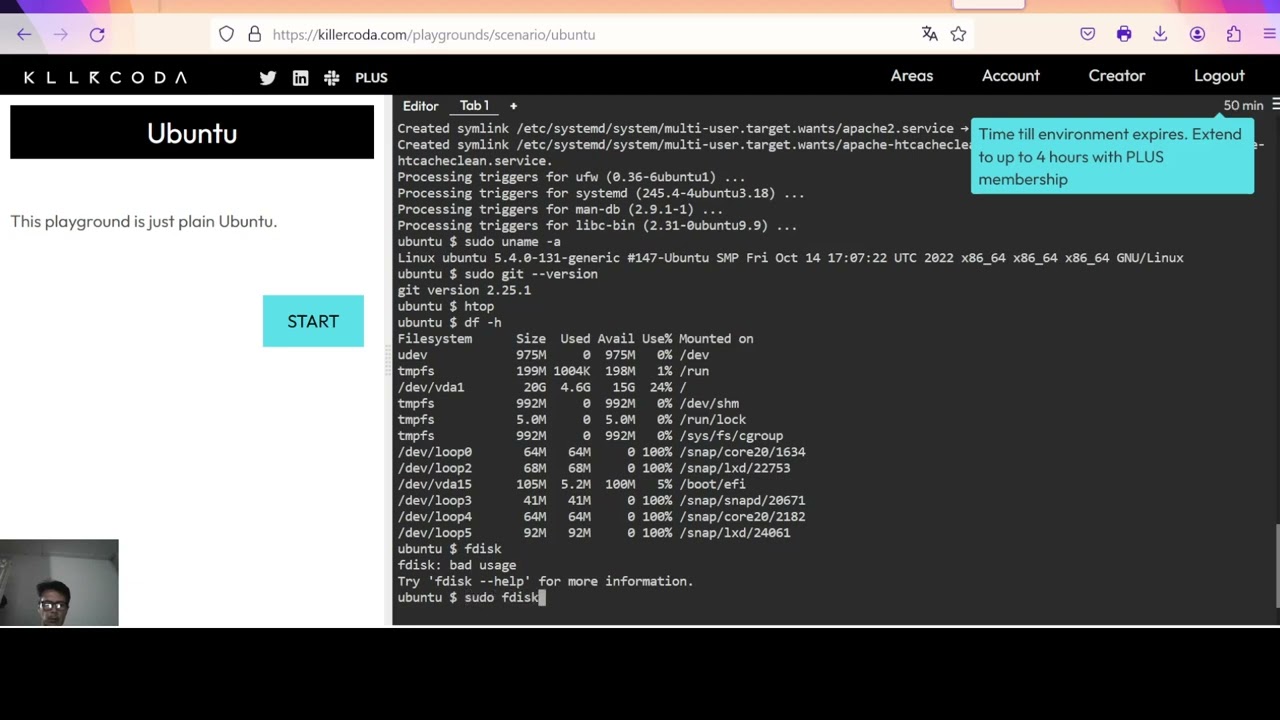Click the 'htop' command line

tap(446, 306)
